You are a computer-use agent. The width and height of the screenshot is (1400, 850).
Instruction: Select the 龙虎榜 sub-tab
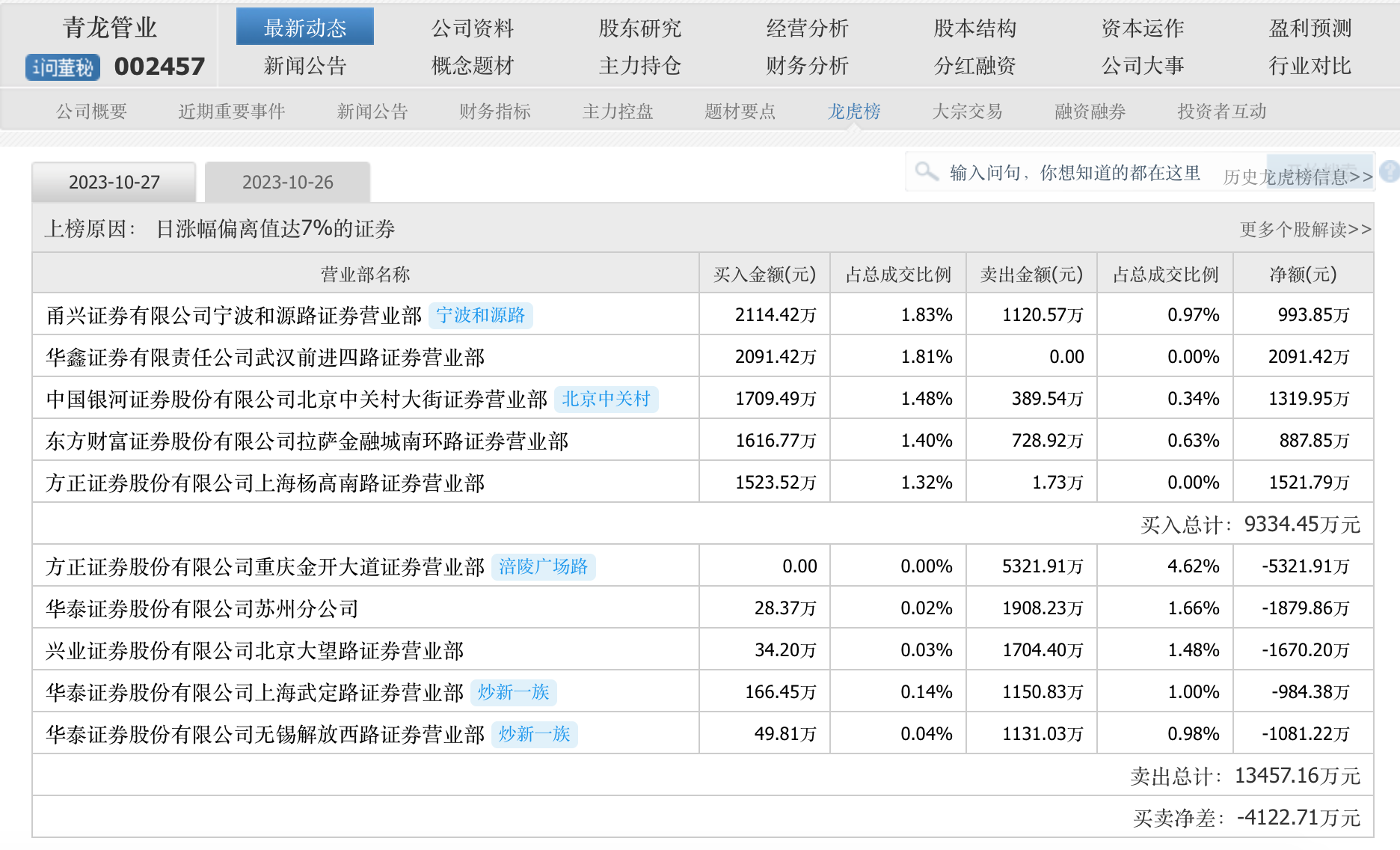(853, 111)
